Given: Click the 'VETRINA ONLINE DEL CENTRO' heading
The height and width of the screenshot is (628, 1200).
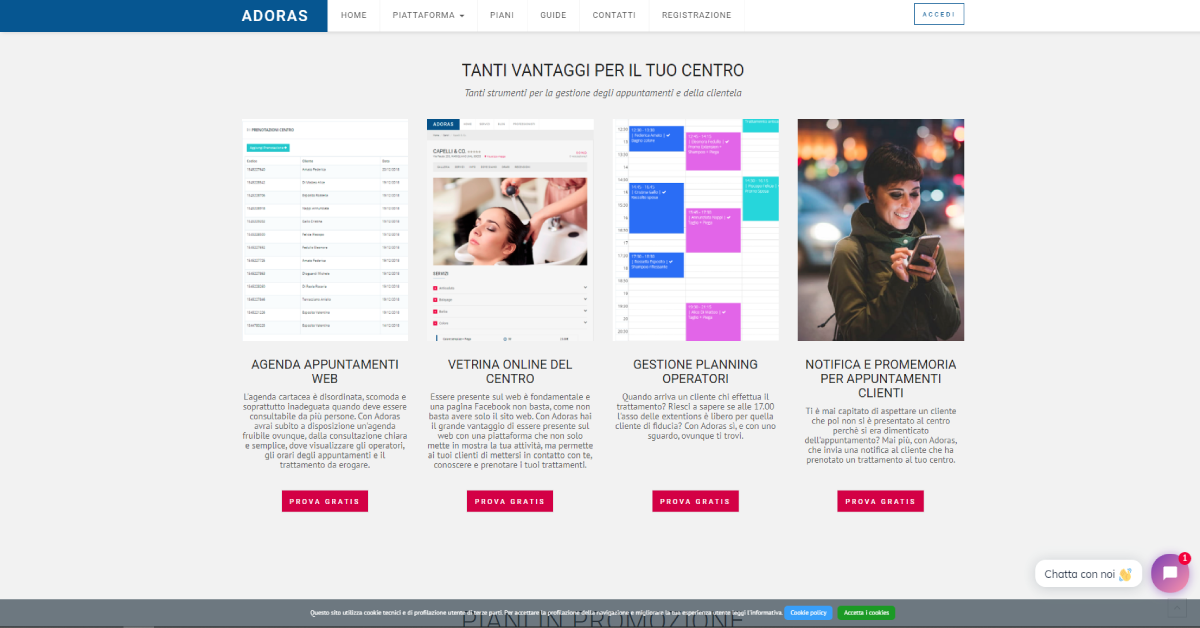Looking at the screenshot, I should (x=510, y=372).
